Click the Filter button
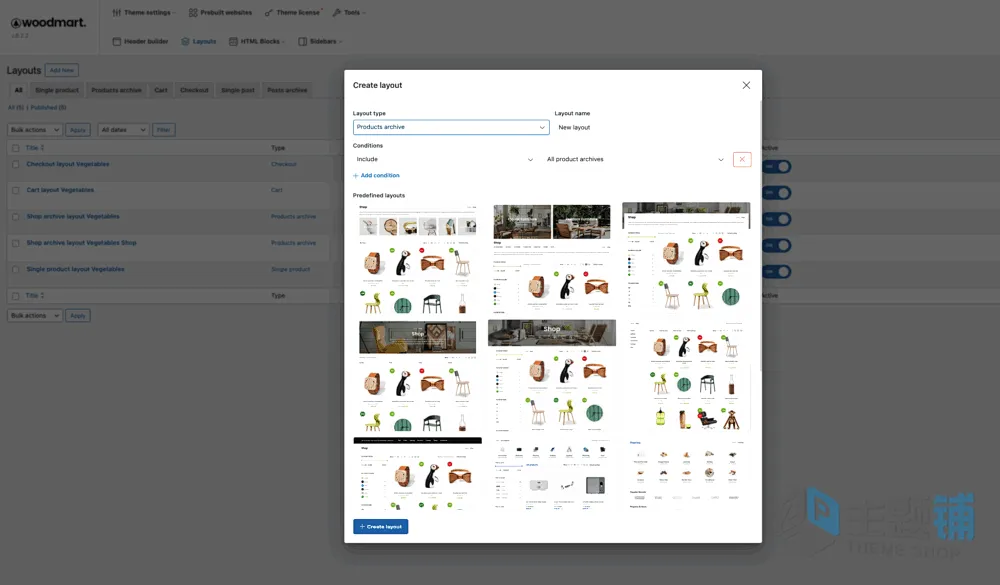The height and width of the screenshot is (585, 1000). point(163,130)
